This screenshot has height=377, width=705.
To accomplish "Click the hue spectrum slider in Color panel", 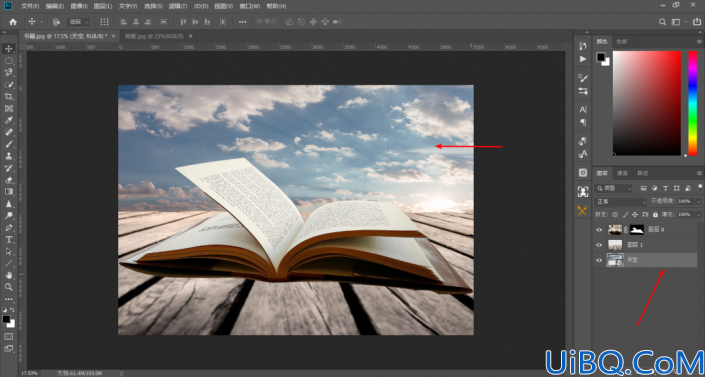I will 692,103.
